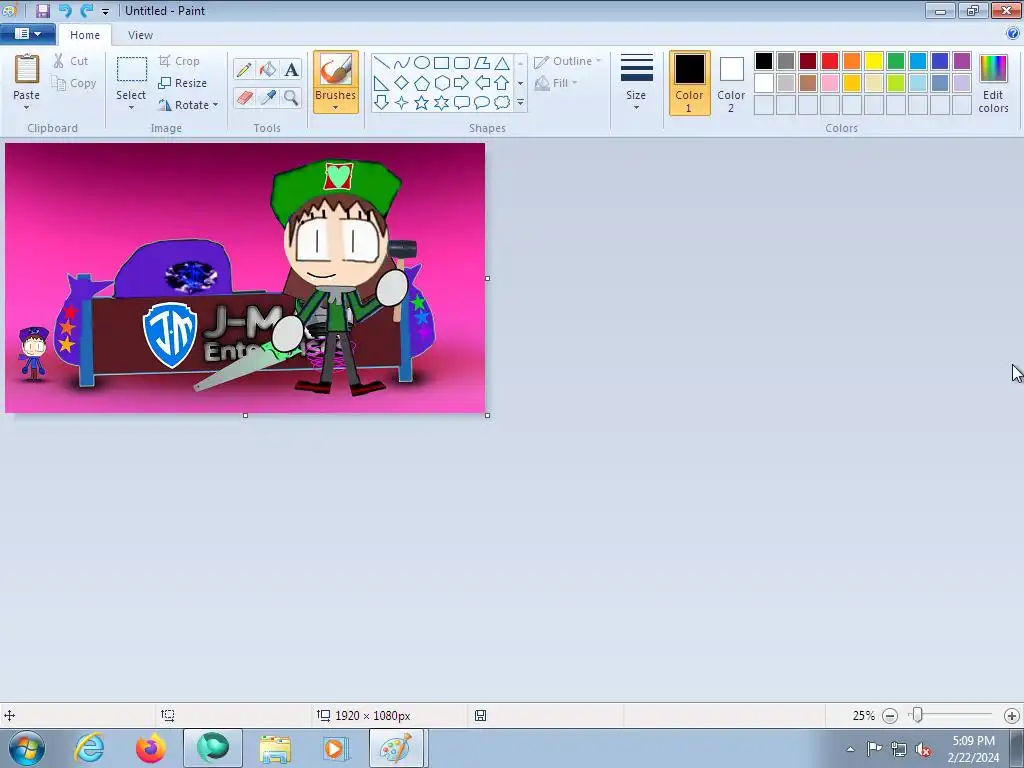
Task: Launch Firefox from taskbar
Action: point(151,748)
